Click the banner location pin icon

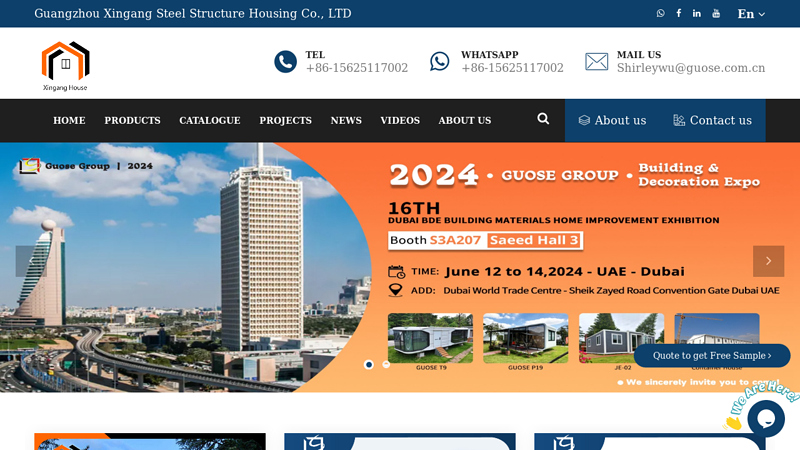point(395,290)
